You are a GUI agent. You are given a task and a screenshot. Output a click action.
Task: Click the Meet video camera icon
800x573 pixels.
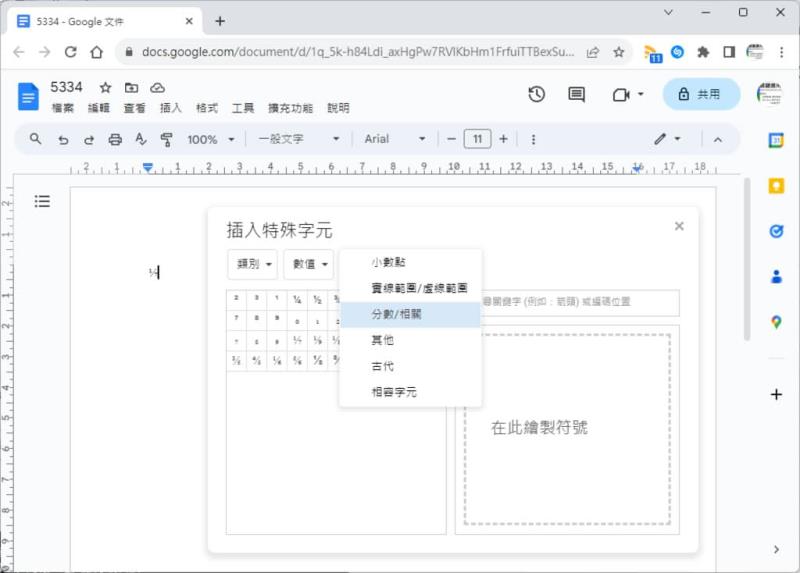(x=621, y=95)
